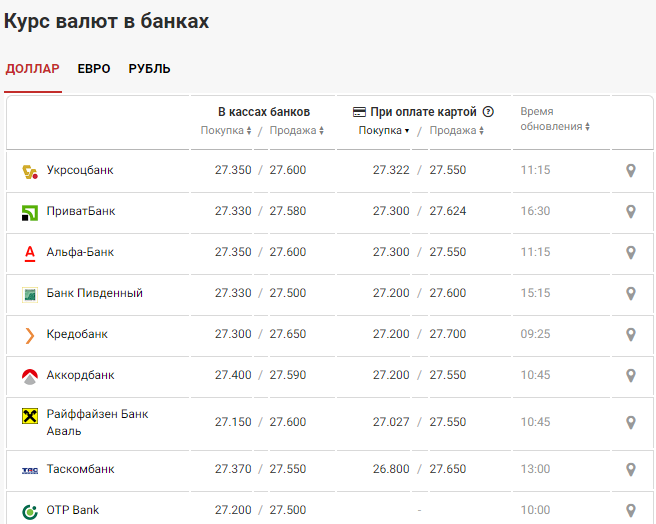This screenshot has height=524, width=656.
Task: Click the help question mark icon
Action: click(488, 112)
